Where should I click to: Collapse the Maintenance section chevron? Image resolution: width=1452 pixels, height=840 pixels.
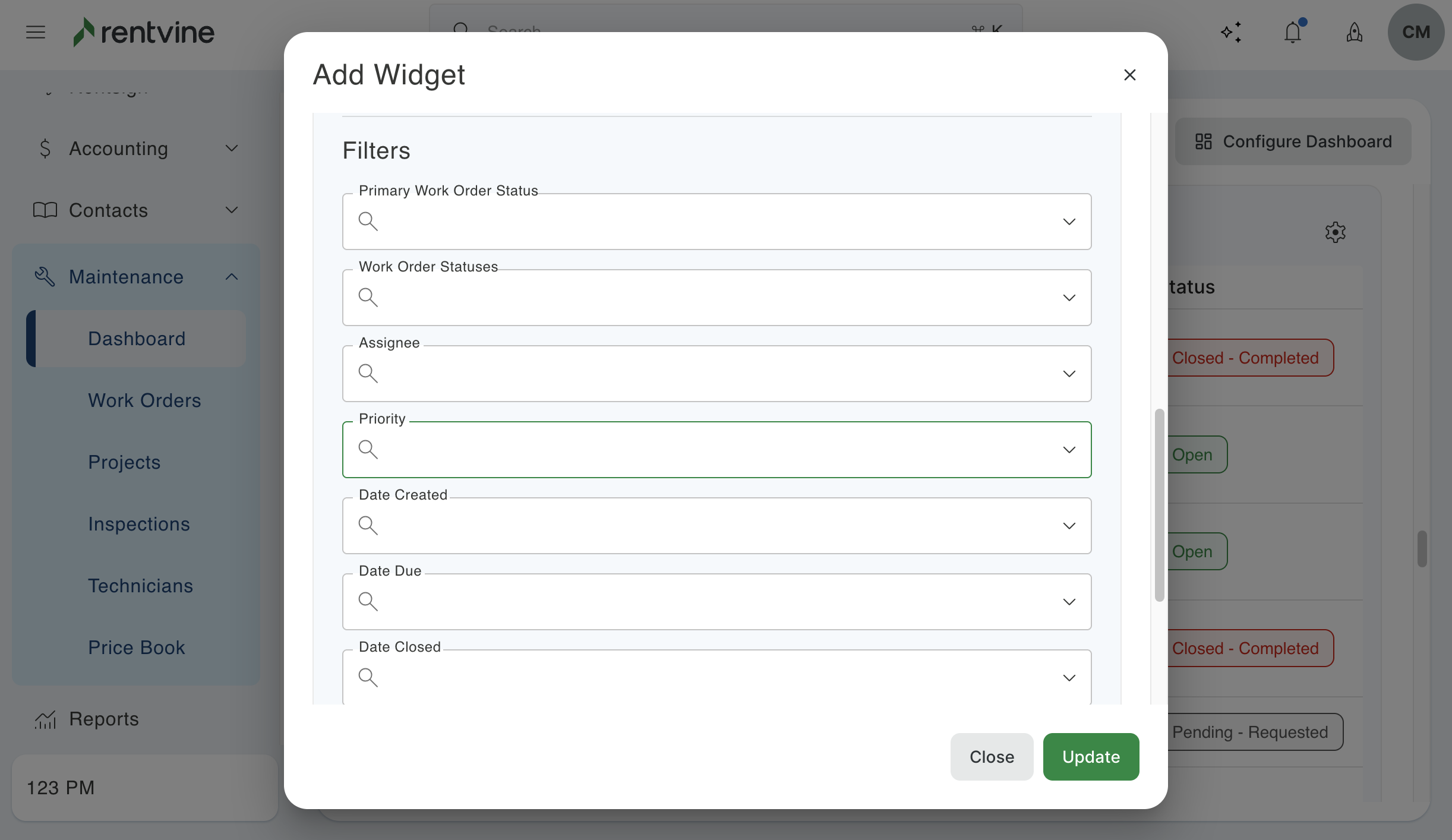pyautogui.click(x=232, y=277)
